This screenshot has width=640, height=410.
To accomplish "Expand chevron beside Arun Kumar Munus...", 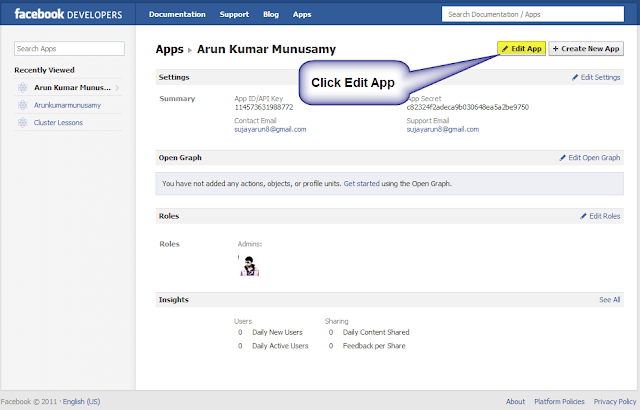I will (118, 88).
